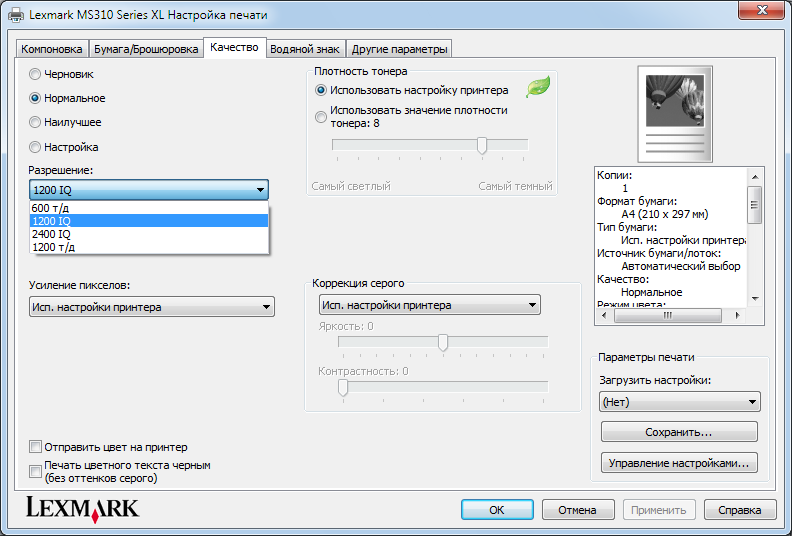Viewport: 792px width, 536px height.
Task: Click 'A4 (210 x 297 мм)' in summary
Action: (x=665, y=214)
